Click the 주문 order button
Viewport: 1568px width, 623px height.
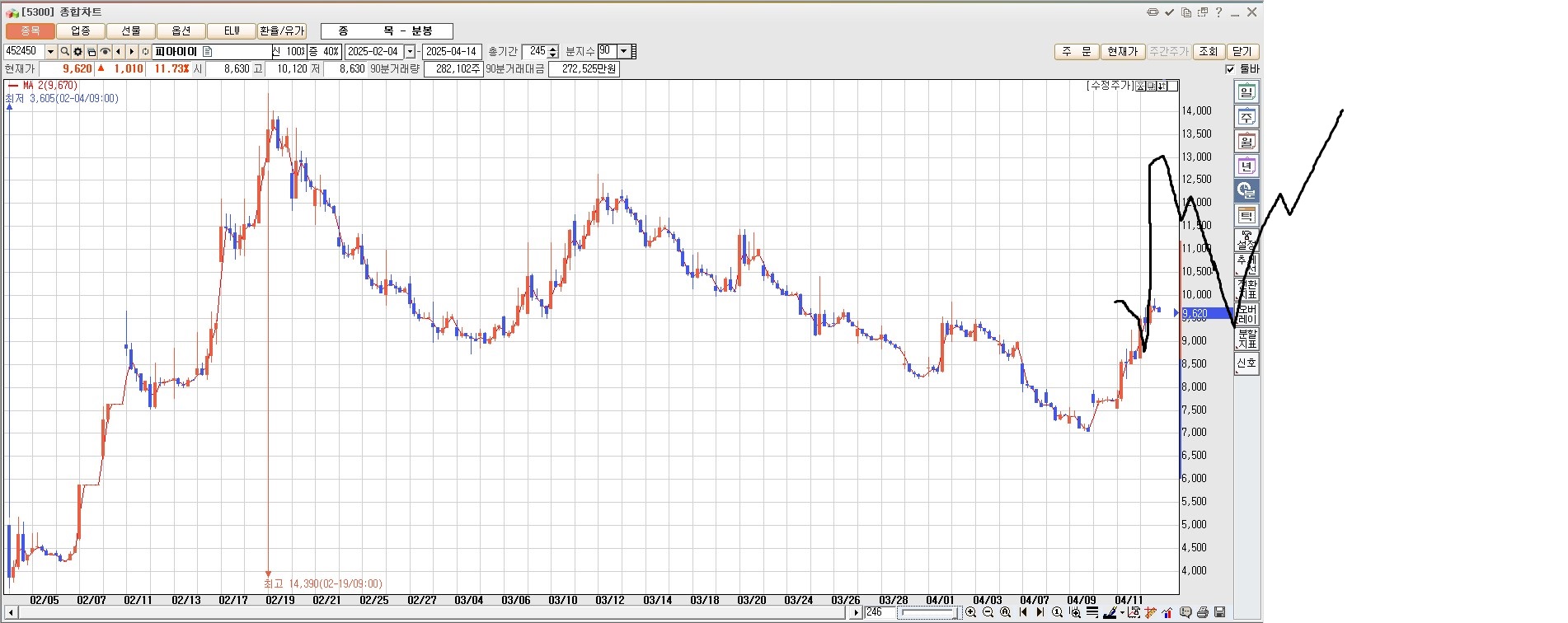(x=1076, y=51)
